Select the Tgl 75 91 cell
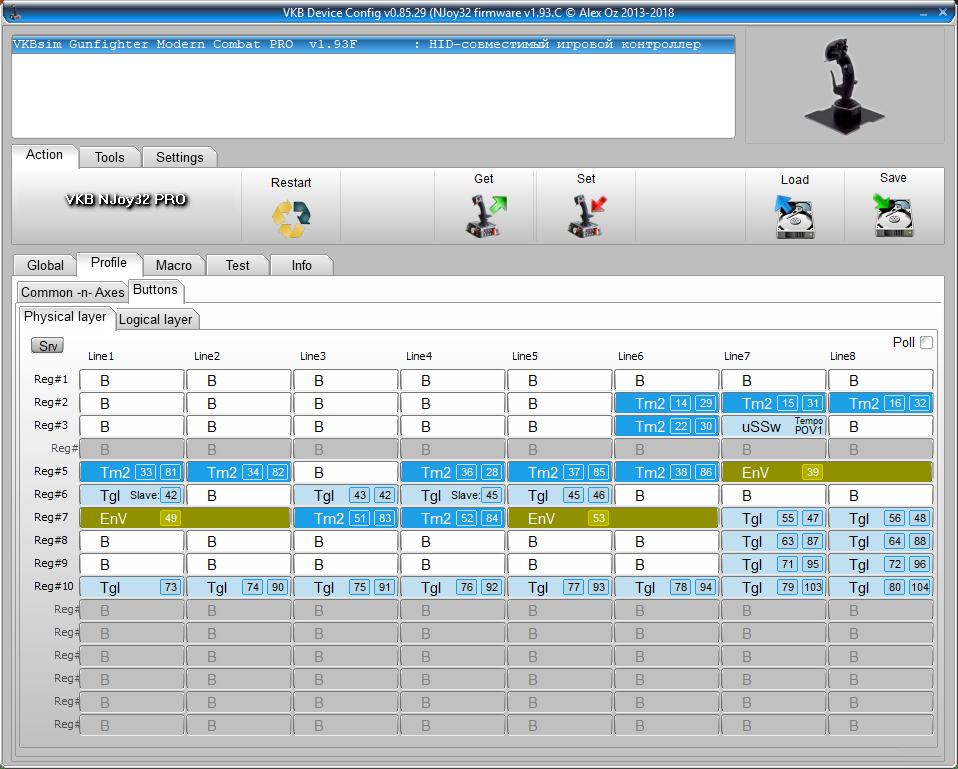This screenshot has width=958, height=769. coord(346,588)
